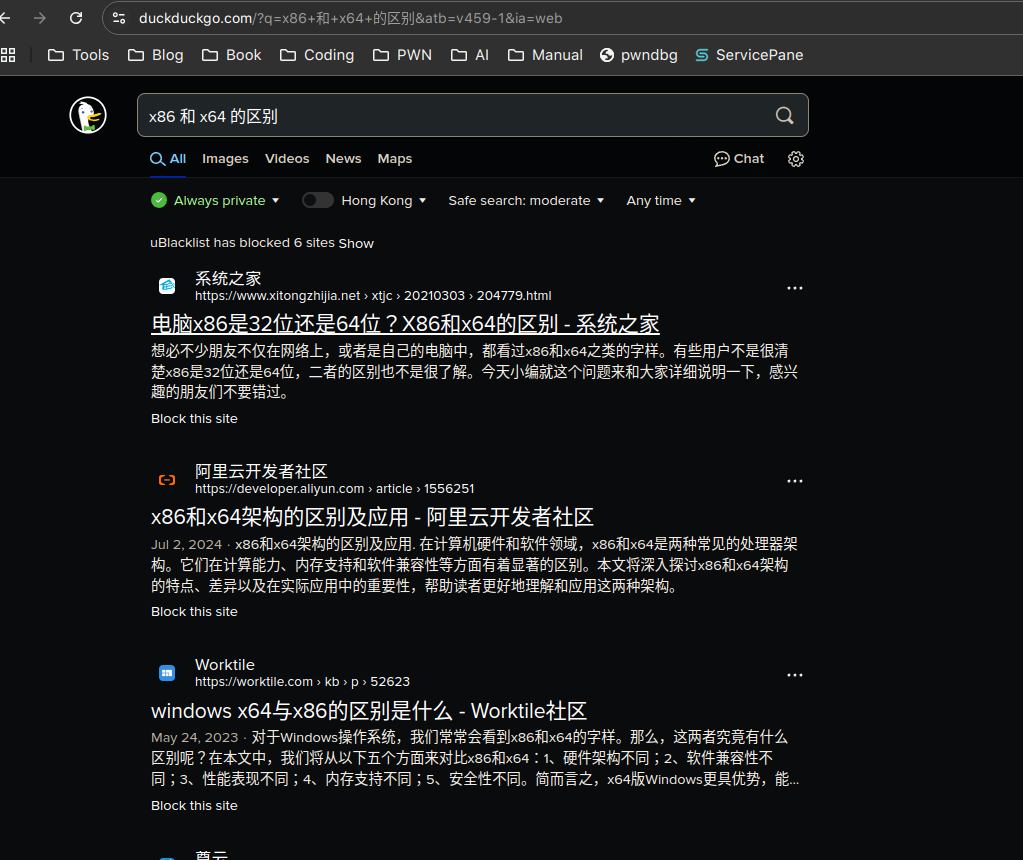Open more options for 系统之家 result
Image resolution: width=1023 pixels, height=860 pixels.
(795, 288)
